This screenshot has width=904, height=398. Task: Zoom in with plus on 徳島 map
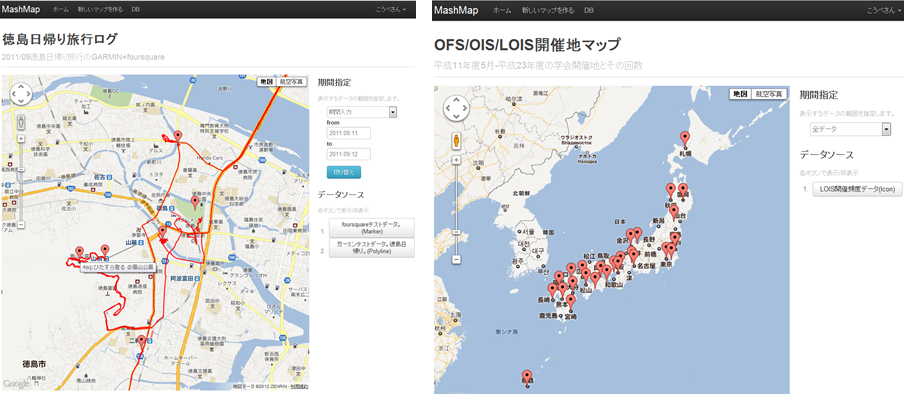(21, 138)
